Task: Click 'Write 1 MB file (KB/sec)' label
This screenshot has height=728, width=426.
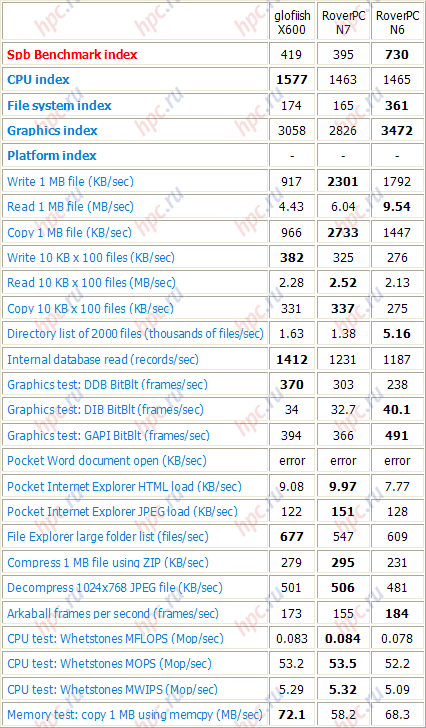Action: tap(70, 182)
